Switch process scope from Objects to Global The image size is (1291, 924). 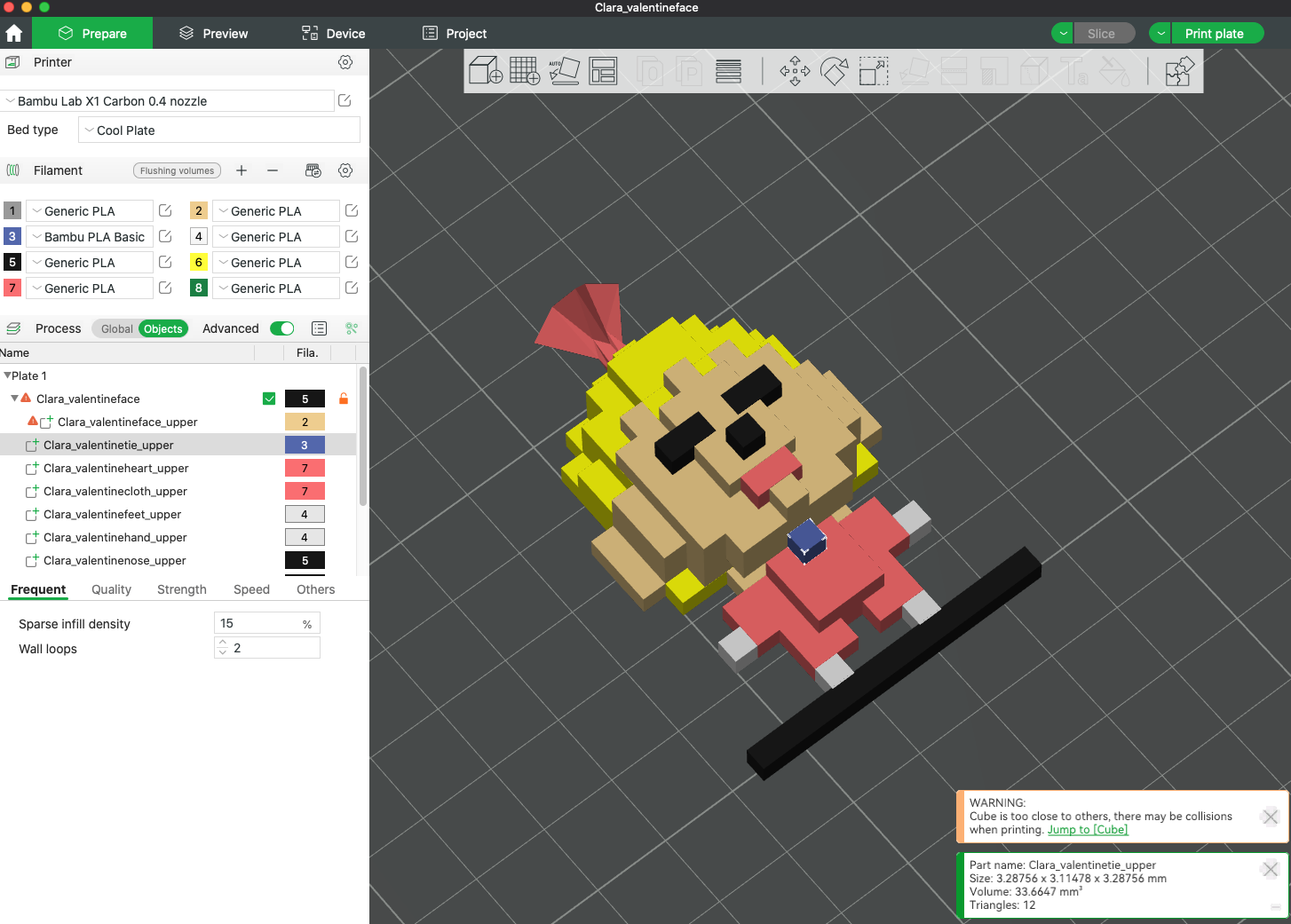pyautogui.click(x=115, y=328)
